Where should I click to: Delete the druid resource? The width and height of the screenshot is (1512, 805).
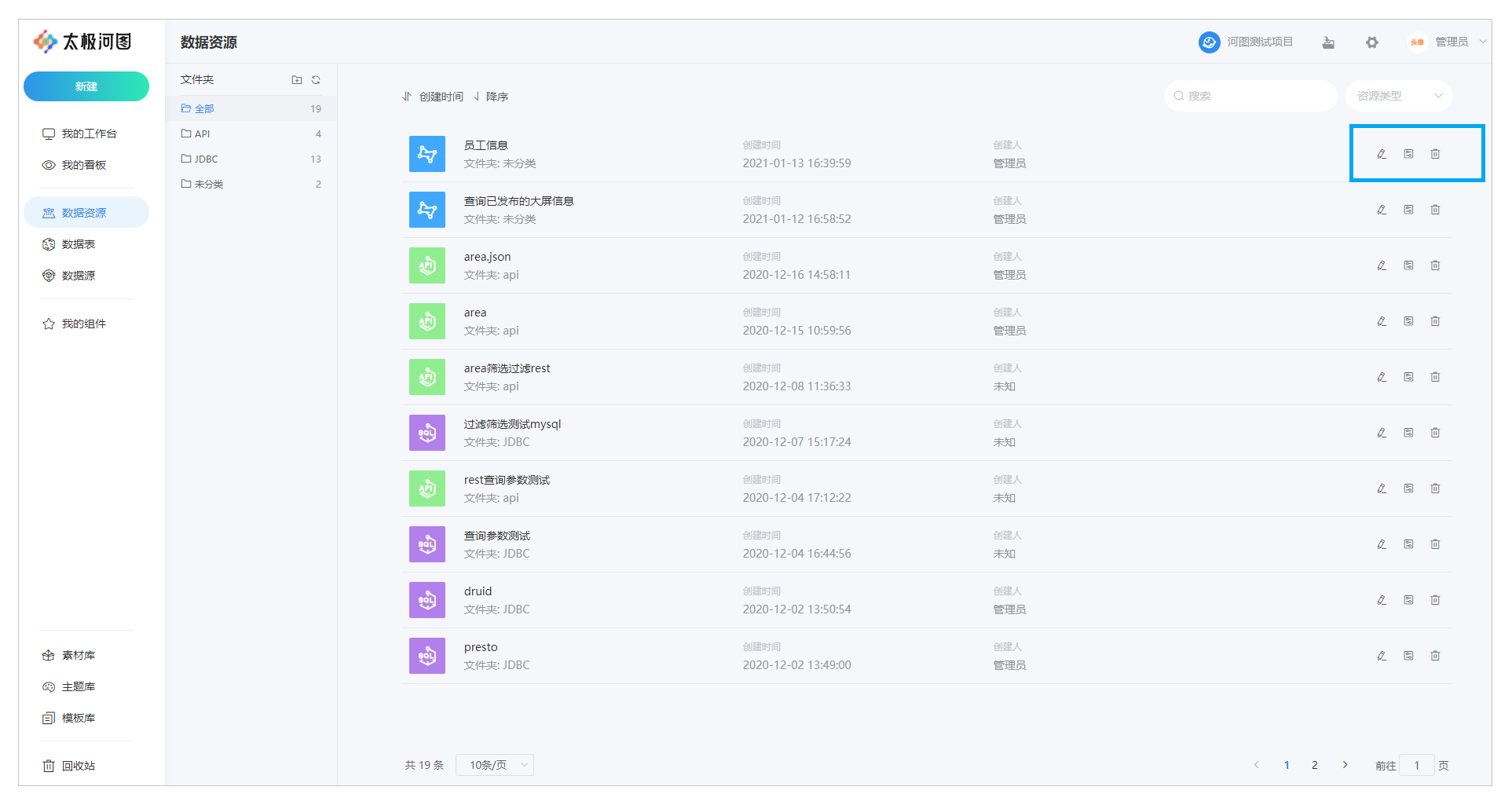click(x=1435, y=600)
